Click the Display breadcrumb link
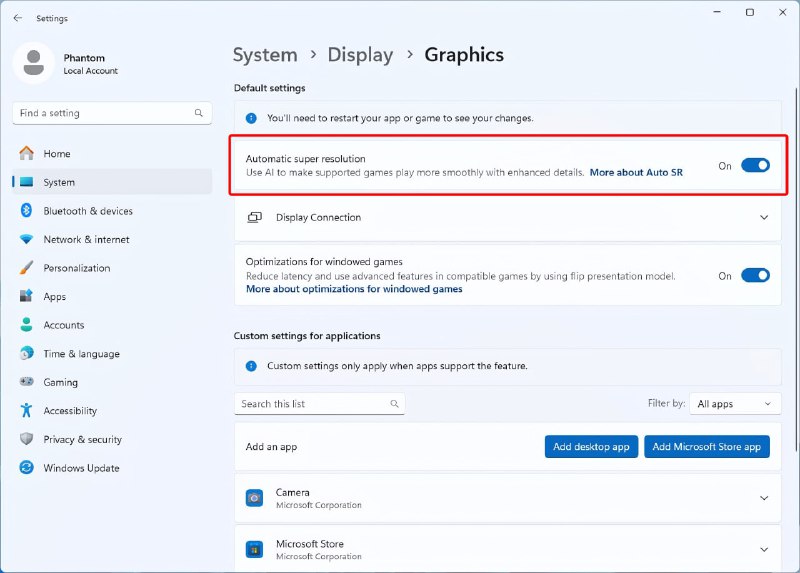The image size is (800, 573). (360, 55)
